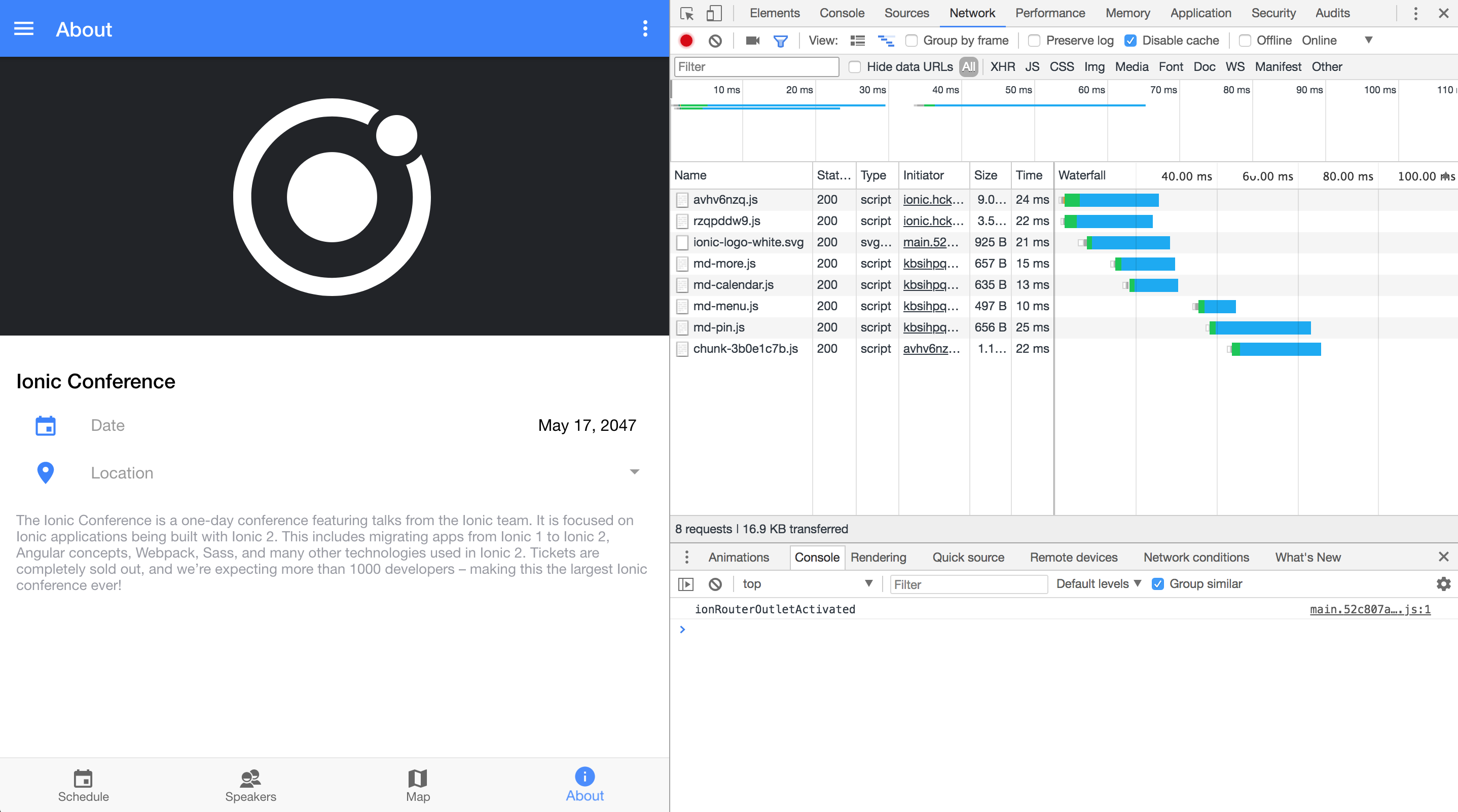Switch to the Elements panel
1458x812 pixels.
pos(774,13)
